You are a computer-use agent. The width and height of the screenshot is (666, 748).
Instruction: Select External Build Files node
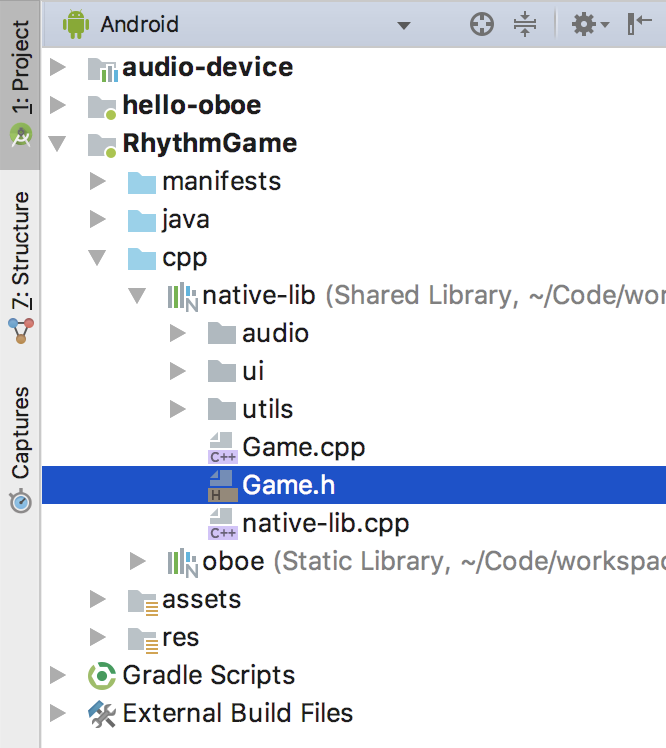[x=237, y=713]
